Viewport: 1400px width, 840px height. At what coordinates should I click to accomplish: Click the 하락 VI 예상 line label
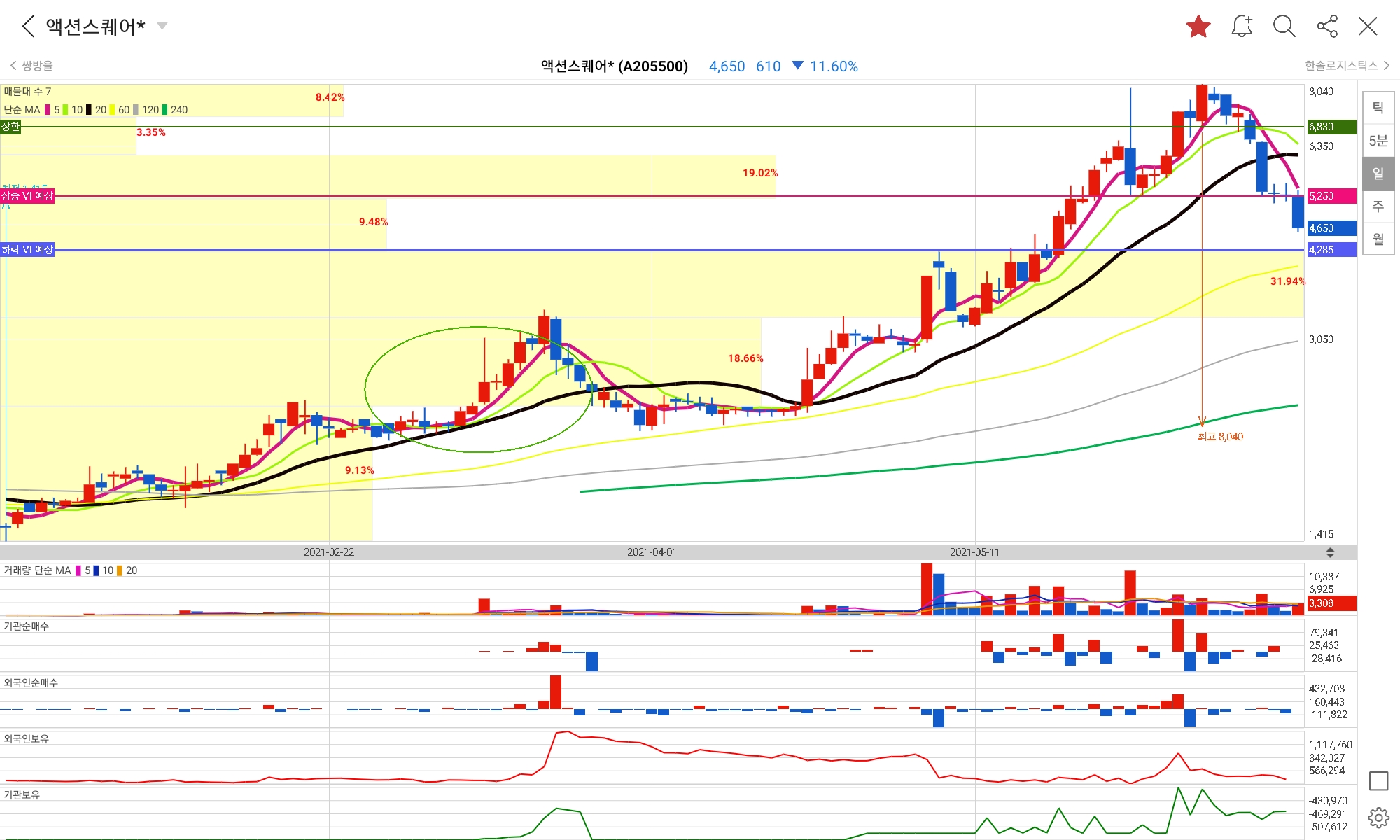27,250
